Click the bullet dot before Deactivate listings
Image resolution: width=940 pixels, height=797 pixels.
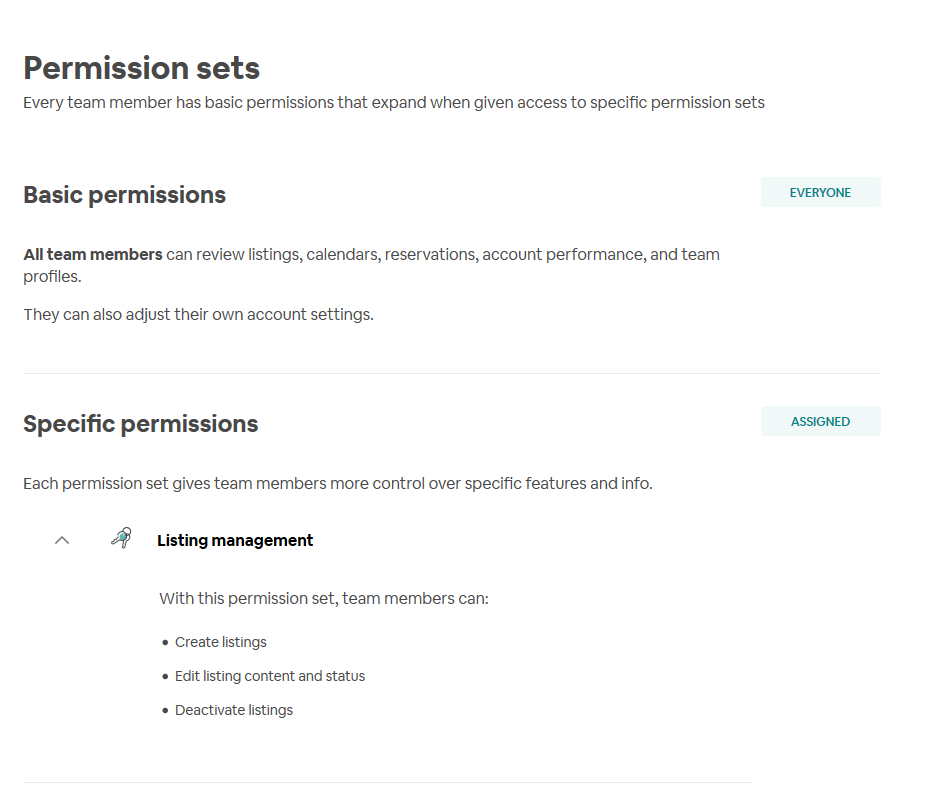coord(165,711)
